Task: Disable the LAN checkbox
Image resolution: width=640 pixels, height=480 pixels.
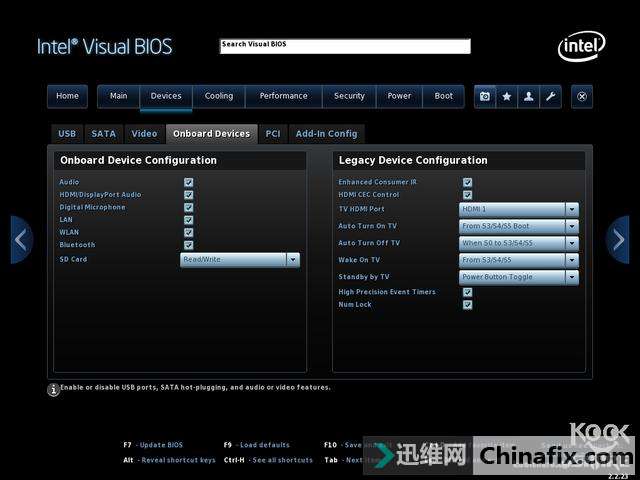Action: coord(189,220)
